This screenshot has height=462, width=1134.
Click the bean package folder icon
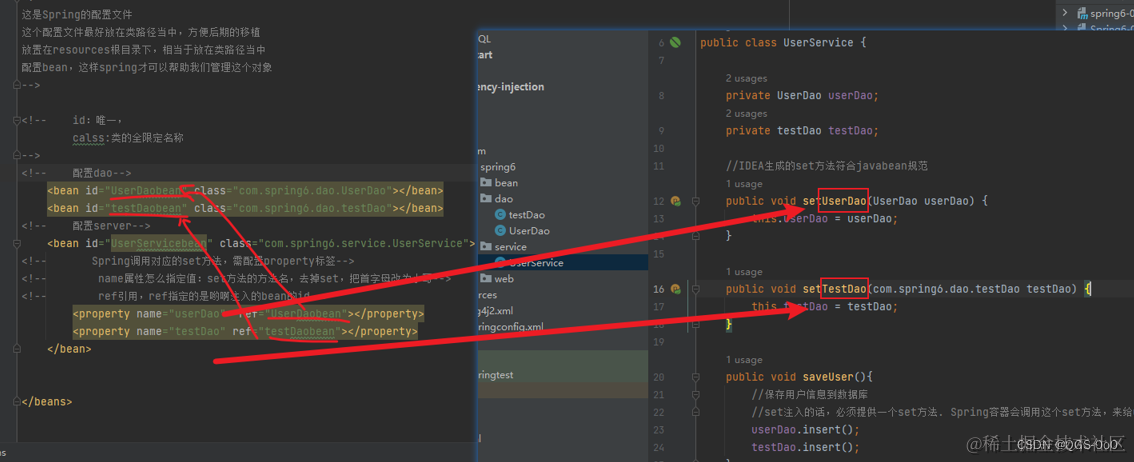[x=485, y=183]
